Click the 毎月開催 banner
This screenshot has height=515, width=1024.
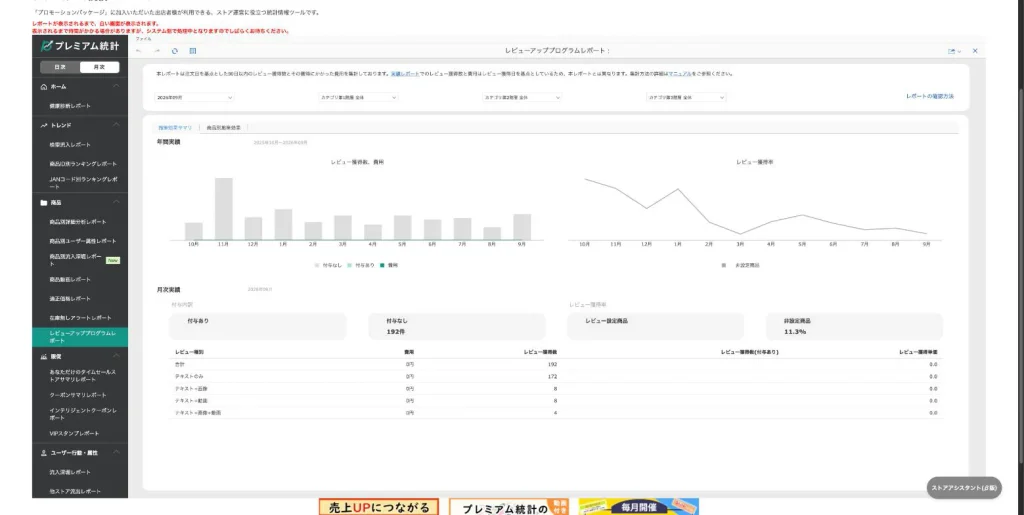(639, 507)
